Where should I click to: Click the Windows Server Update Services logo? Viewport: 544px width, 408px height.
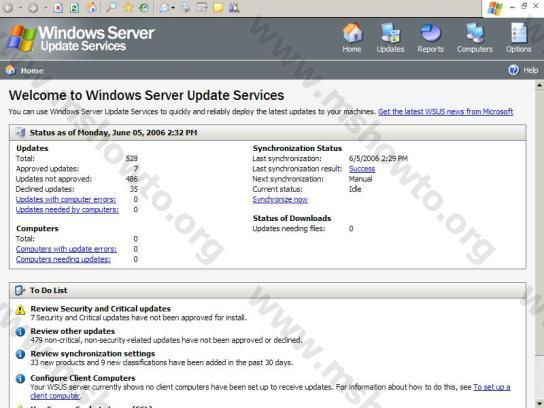[x=81, y=39]
